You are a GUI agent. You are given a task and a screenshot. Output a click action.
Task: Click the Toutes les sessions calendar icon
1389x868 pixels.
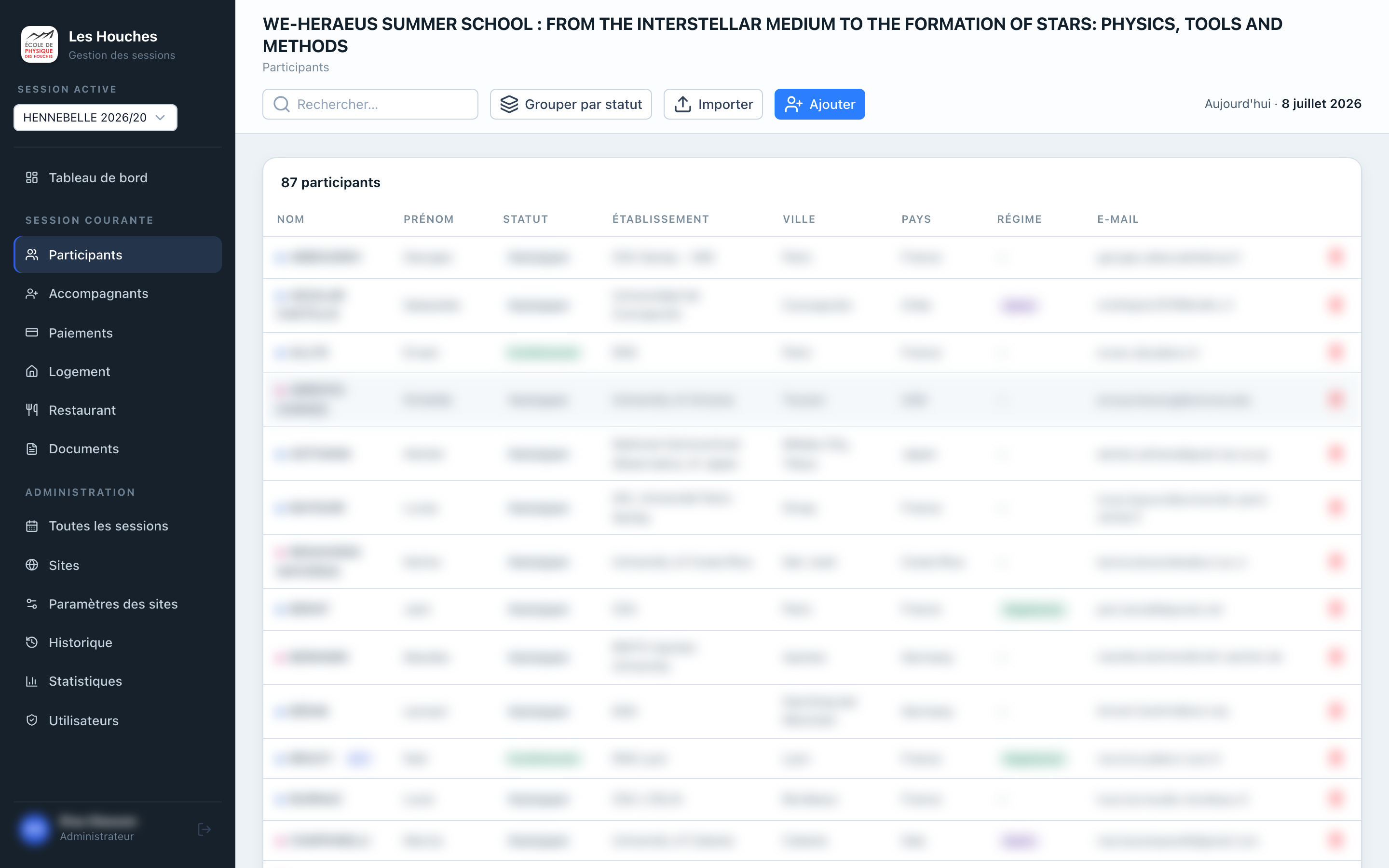pos(32,526)
